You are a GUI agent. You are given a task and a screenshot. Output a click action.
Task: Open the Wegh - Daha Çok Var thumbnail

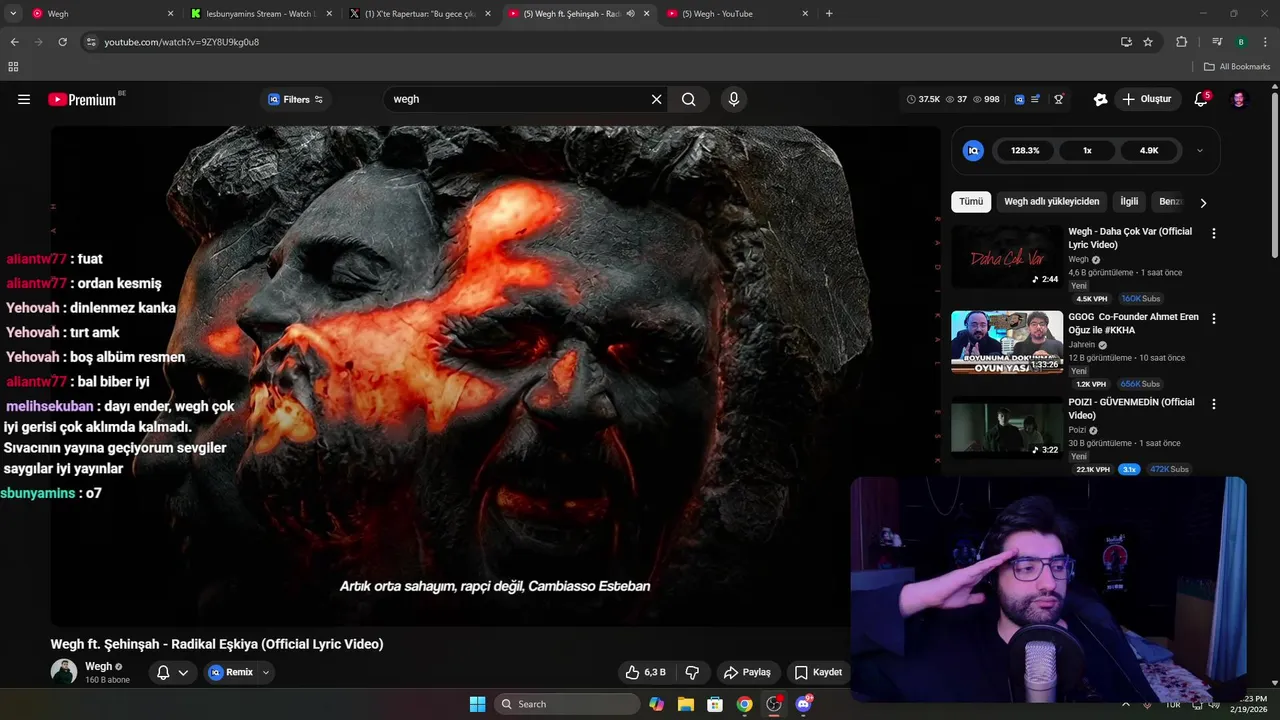tap(1006, 257)
